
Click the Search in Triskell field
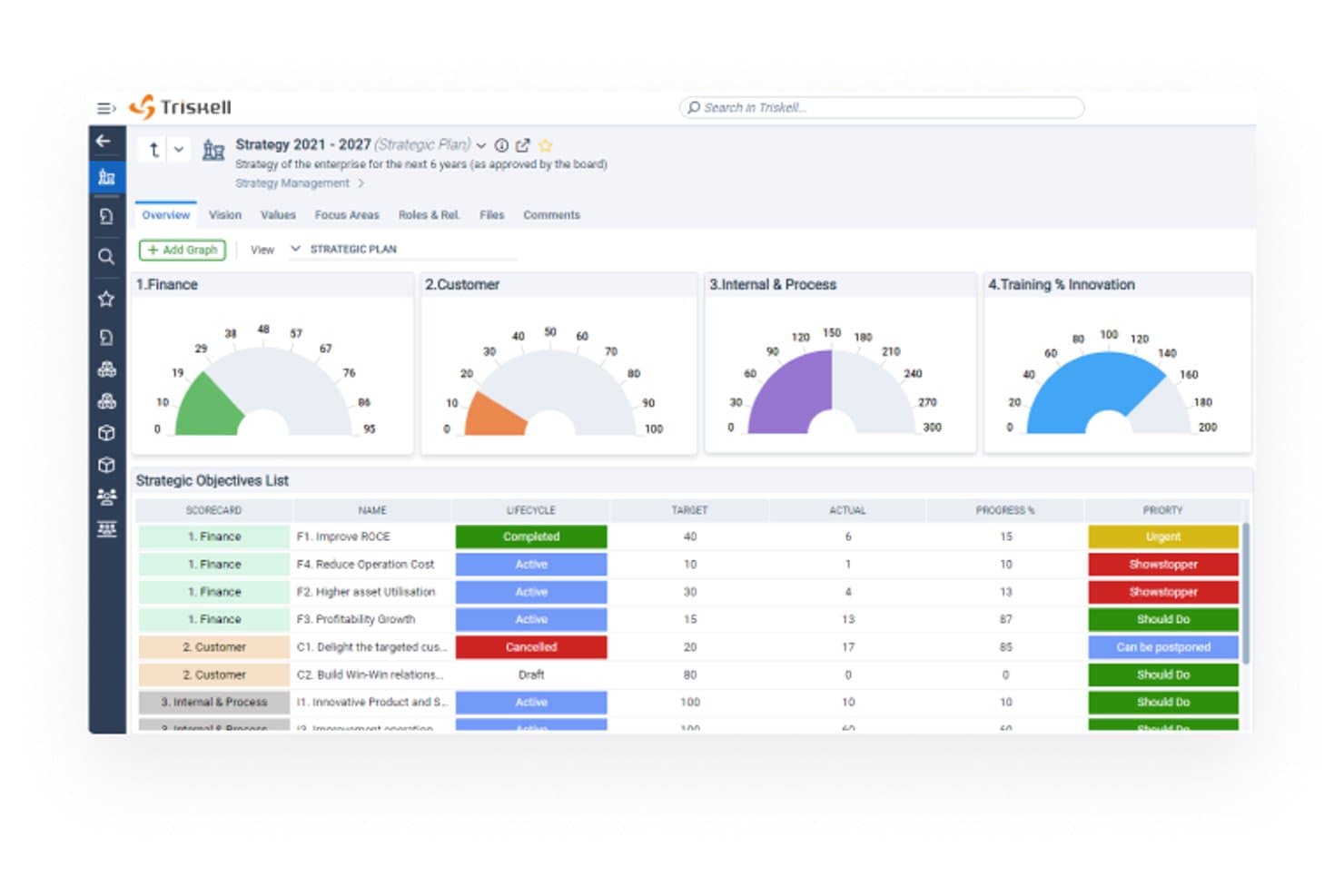pyautogui.click(x=882, y=107)
